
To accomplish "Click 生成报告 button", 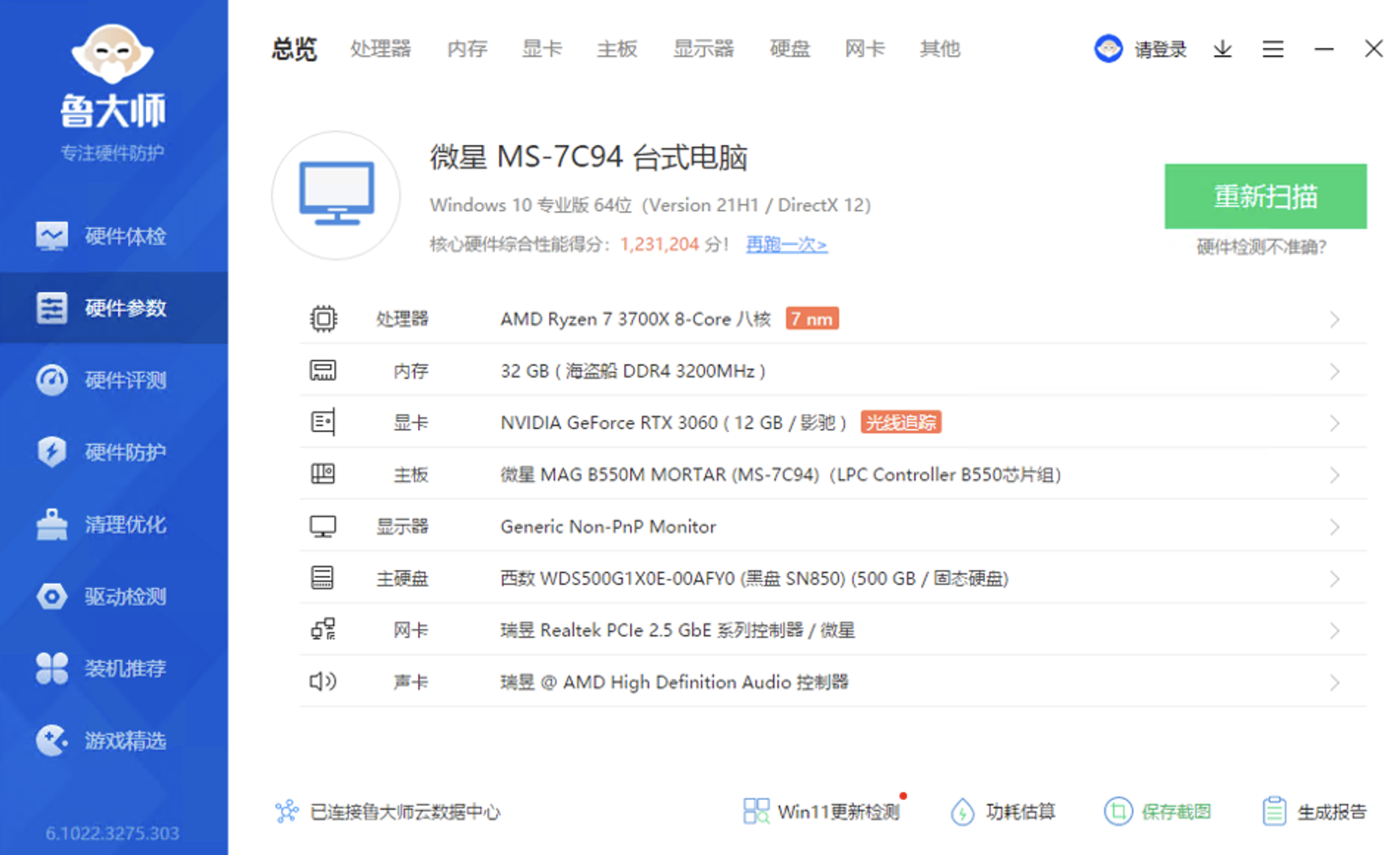I will (x=1314, y=812).
